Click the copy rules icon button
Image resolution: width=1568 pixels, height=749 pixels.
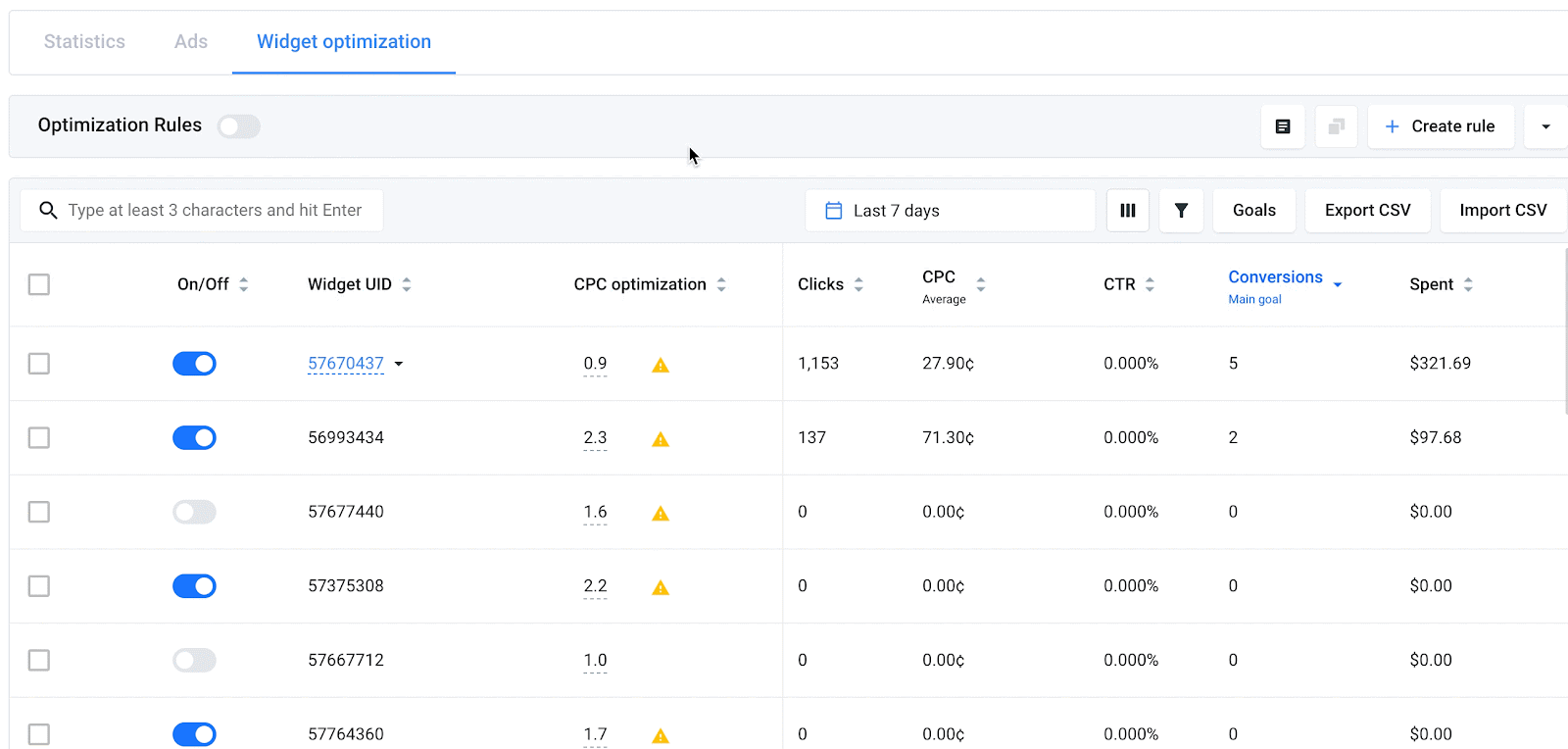1335,126
